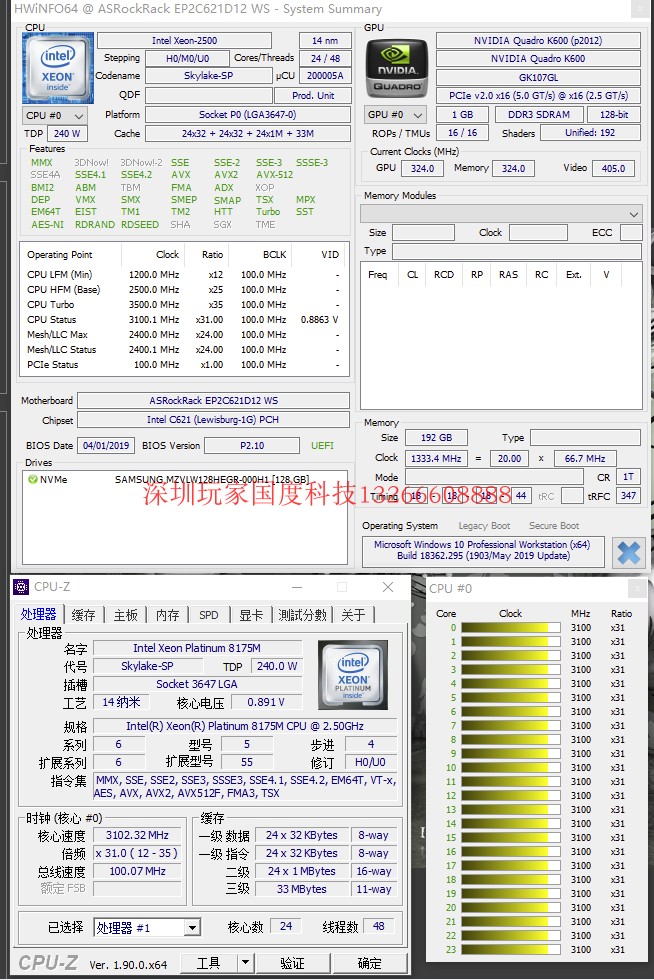This screenshot has width=654, height=980.
Task: Click the Core 23 clock bar
Action: point(511,949)
